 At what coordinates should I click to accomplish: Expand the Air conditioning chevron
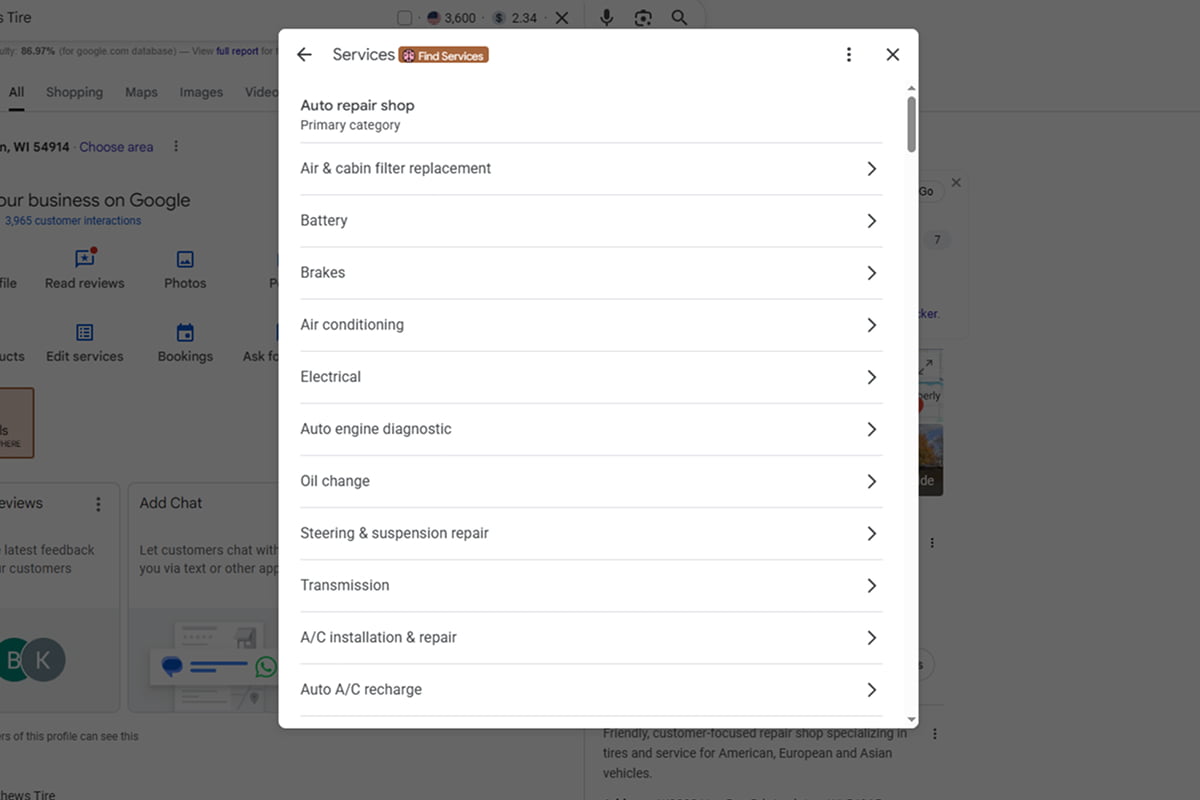pyautogui.click(x=871, y=325)
